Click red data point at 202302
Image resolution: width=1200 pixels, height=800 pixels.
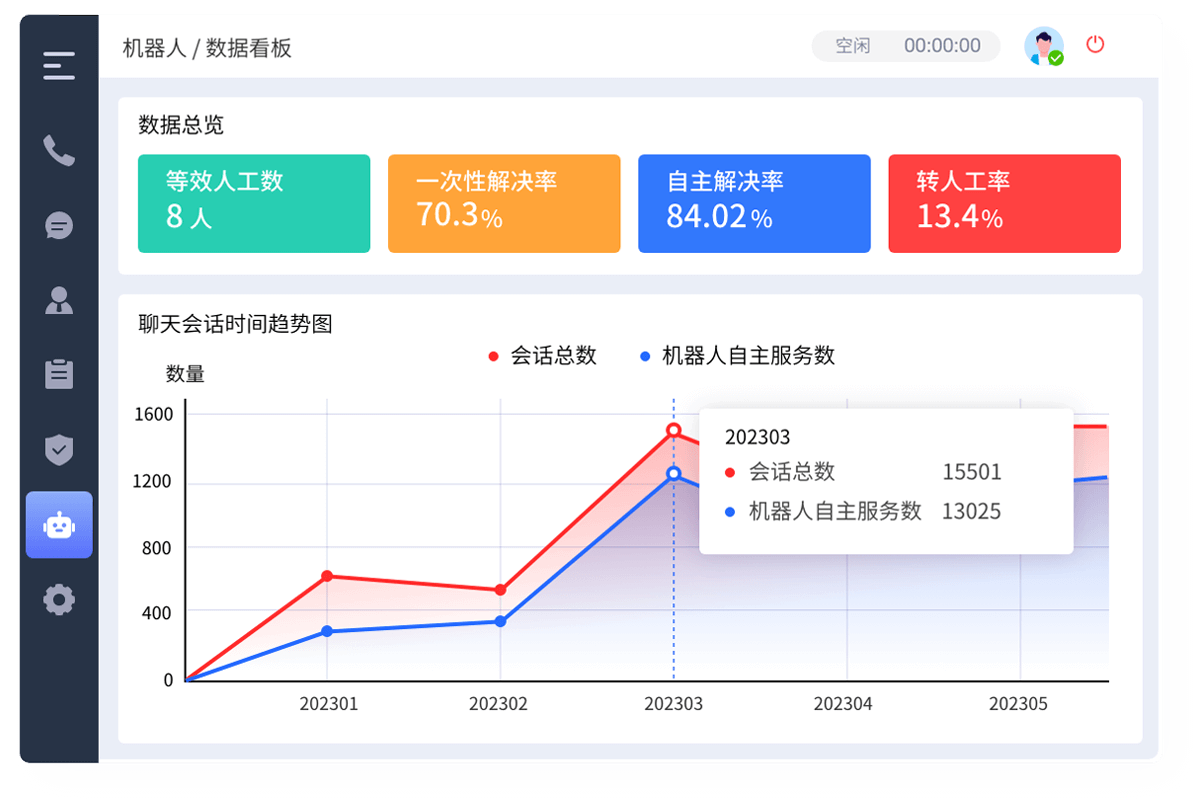[x=500, y=590]
